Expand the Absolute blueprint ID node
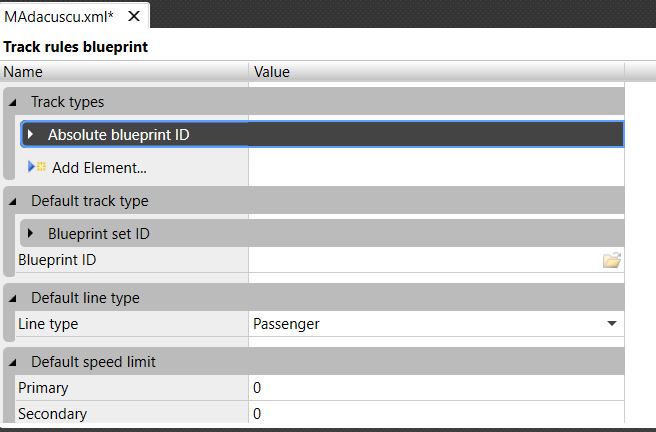 coord(31,134)
